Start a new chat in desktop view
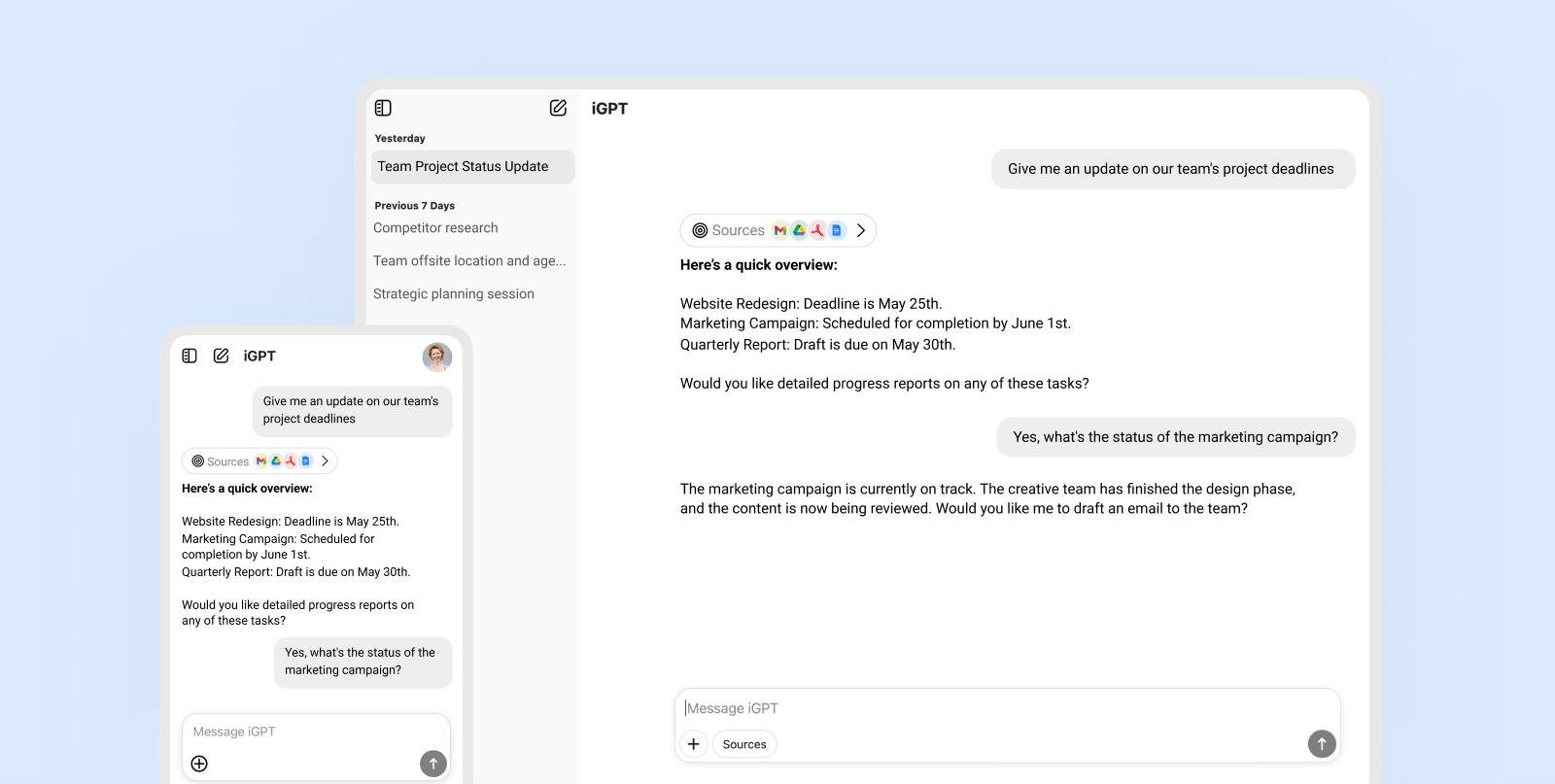1555x784 pixels. point(558,108)
